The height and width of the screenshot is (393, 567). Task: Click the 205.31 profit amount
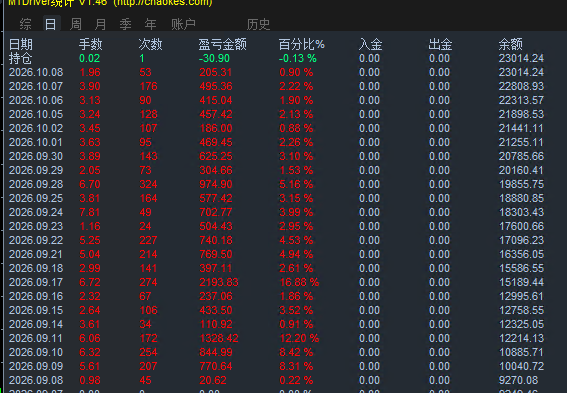[x=216, y=72]
